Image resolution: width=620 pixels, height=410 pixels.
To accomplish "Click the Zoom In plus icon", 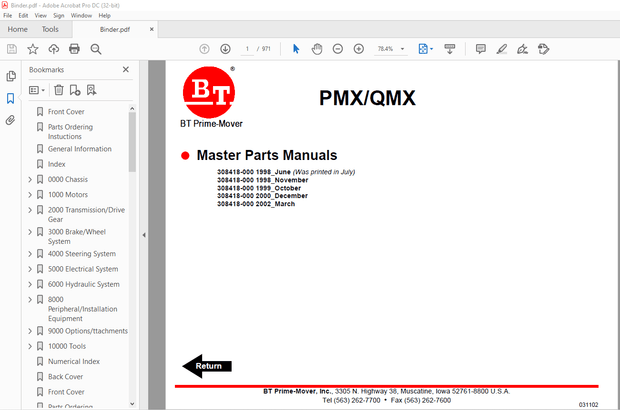I will pyautogui.click(x=358, y=49).
